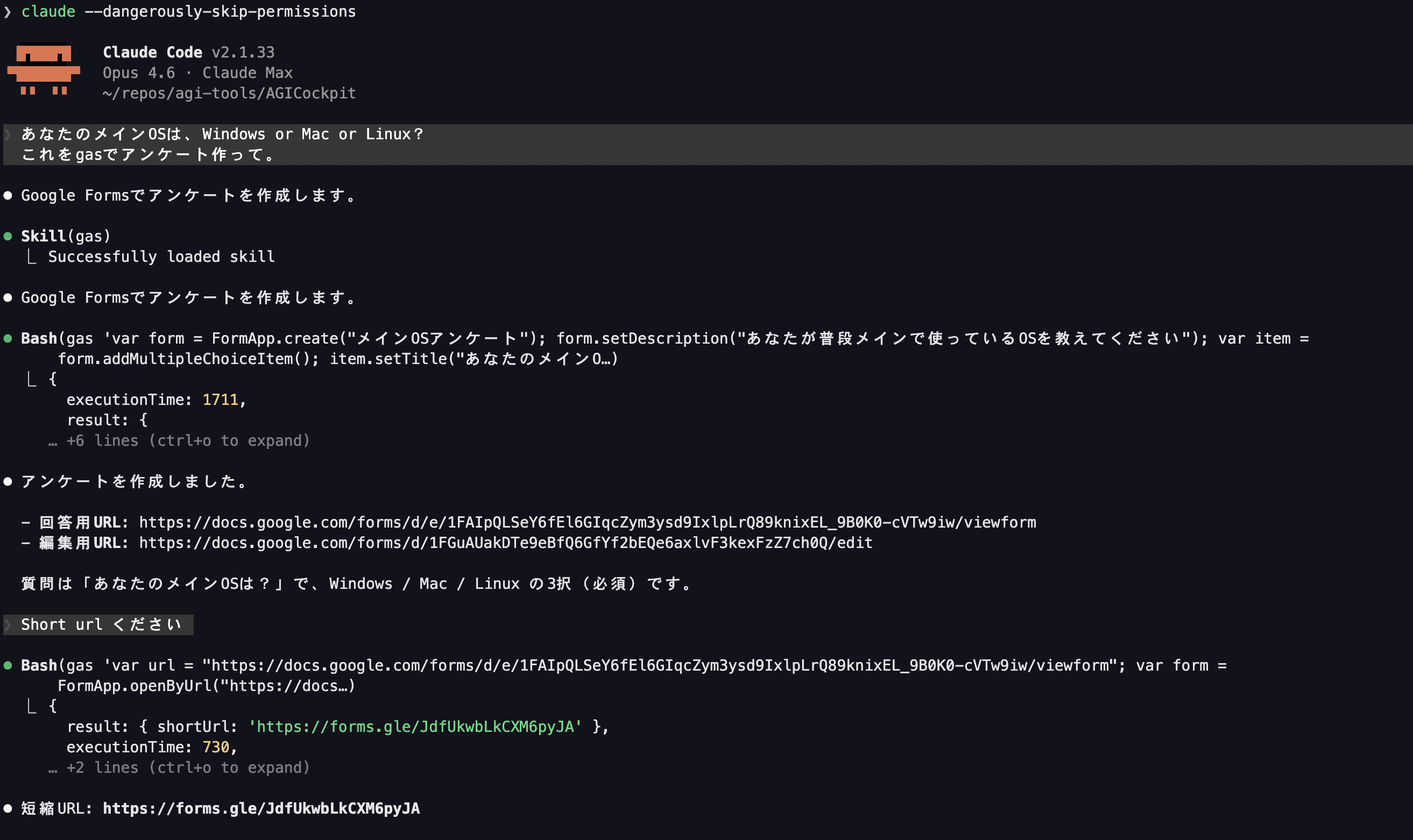1413x840 pixels.
Task: Click the green dot beside second Bash command
Action: tap(8, 666)
